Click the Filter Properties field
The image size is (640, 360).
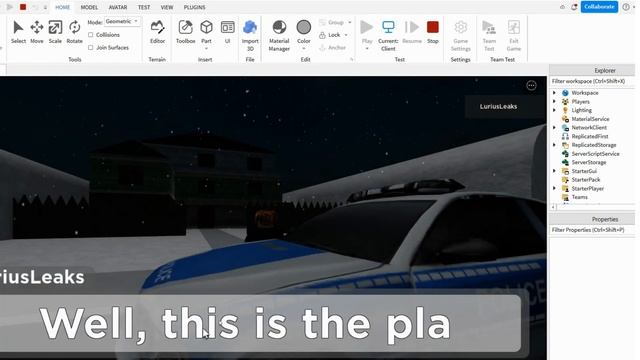click(x=592, y=230)
